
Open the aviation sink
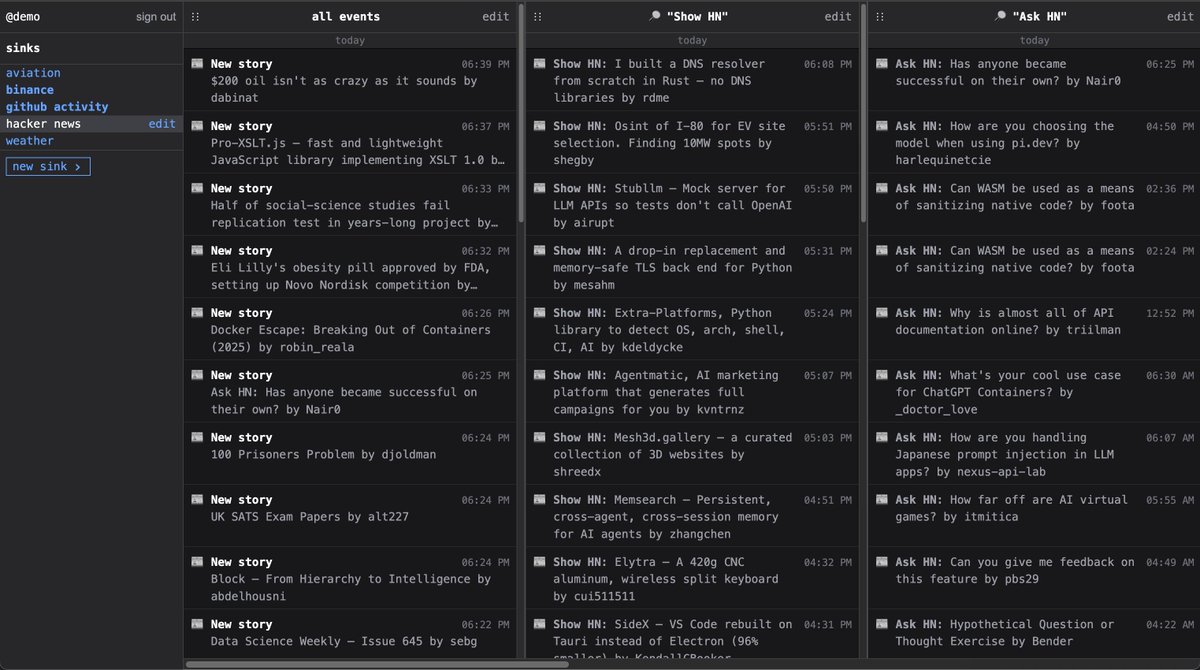click(x=33, y=73)
